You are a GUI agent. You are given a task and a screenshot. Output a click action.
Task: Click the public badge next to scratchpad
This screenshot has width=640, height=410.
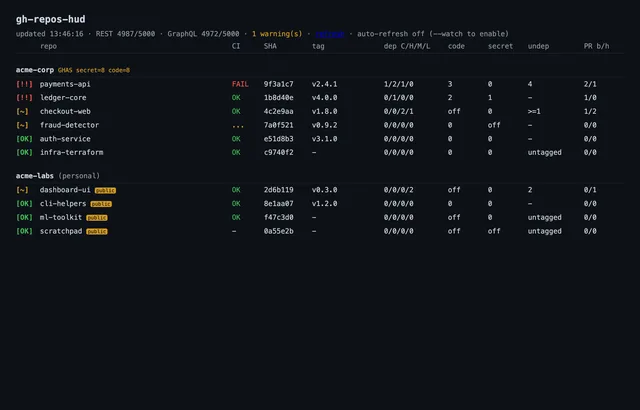coord(97,232)
